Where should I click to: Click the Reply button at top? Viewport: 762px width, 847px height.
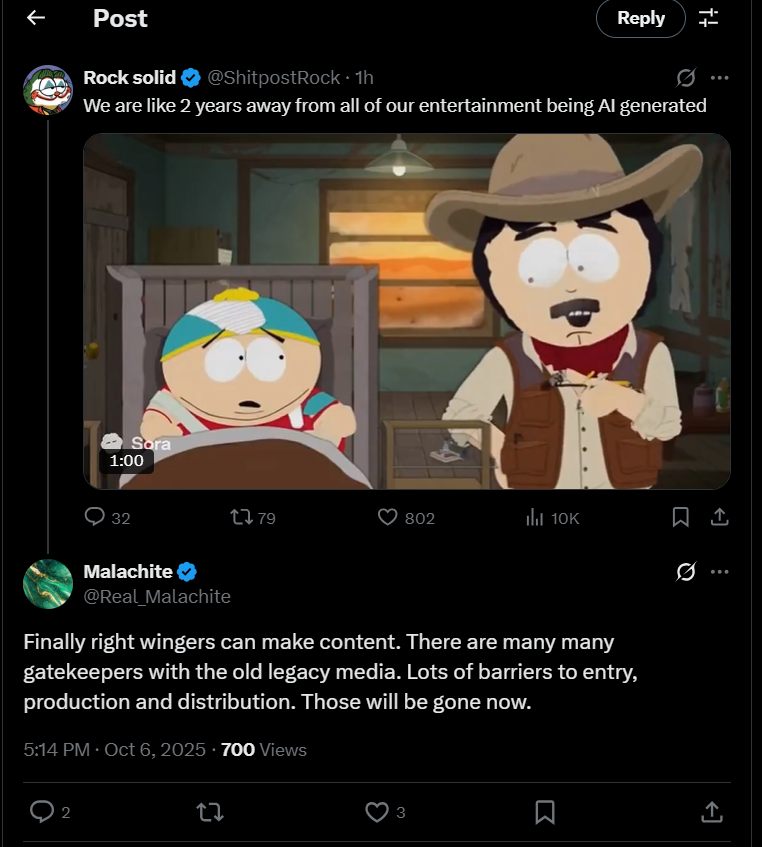coord(641,18)
